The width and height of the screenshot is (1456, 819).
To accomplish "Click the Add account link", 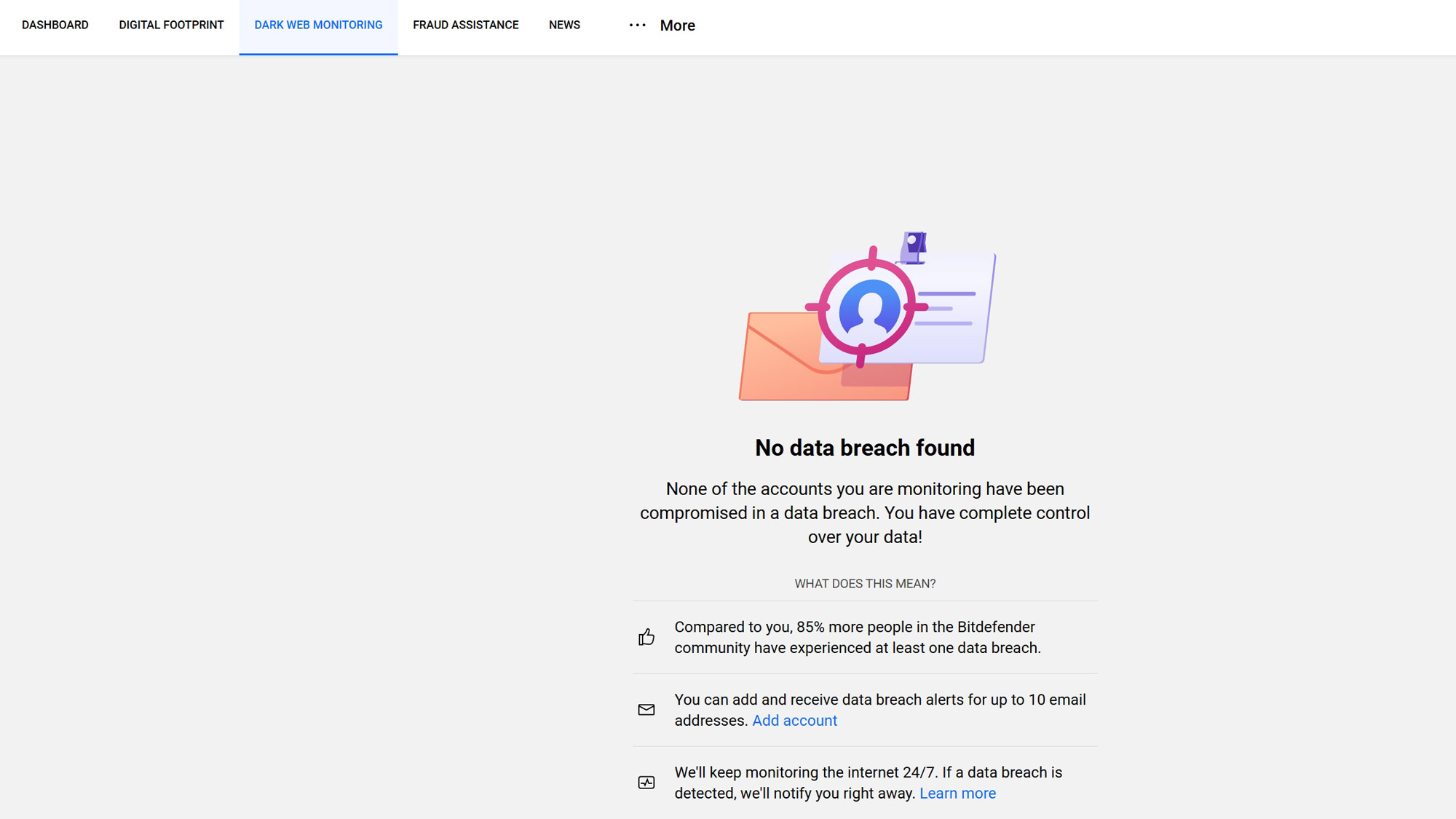I will pos(794,721).
